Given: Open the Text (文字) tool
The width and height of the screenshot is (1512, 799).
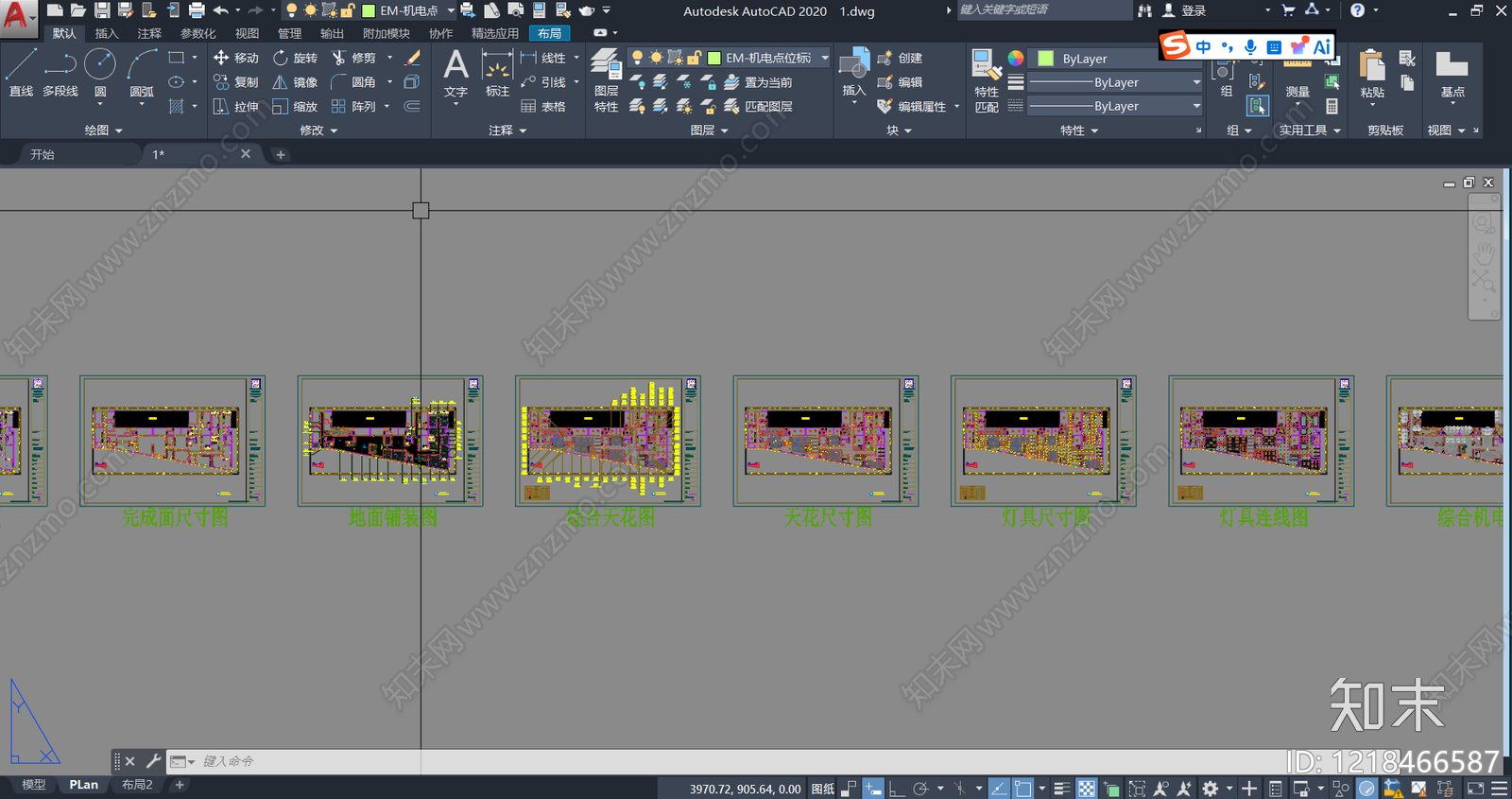Looking at the screenshot, I should 455,74.
